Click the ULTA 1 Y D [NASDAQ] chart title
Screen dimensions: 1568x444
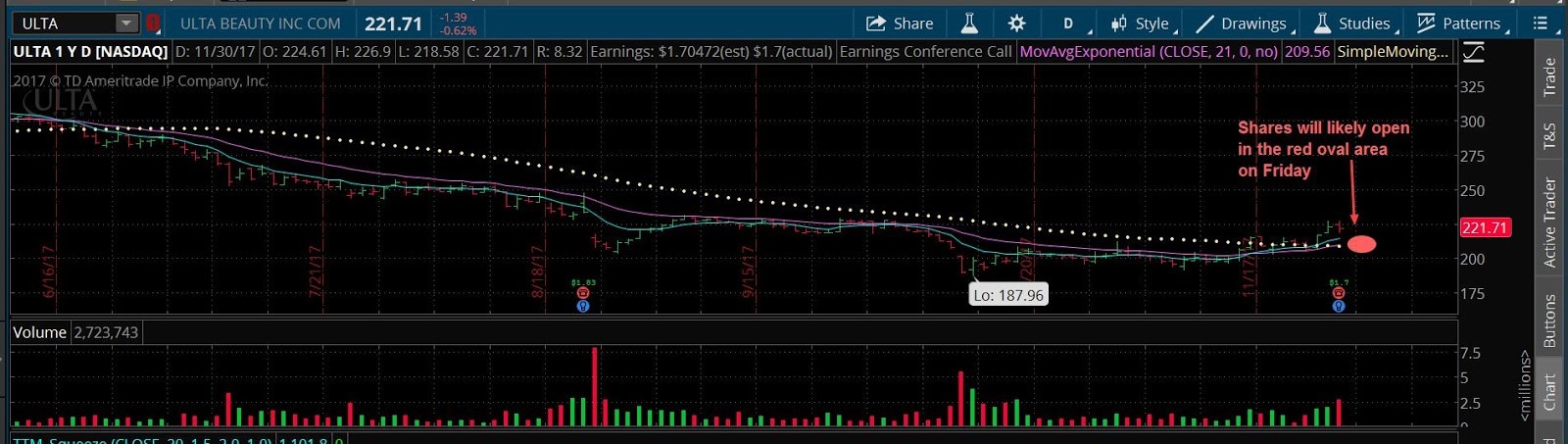90,51
